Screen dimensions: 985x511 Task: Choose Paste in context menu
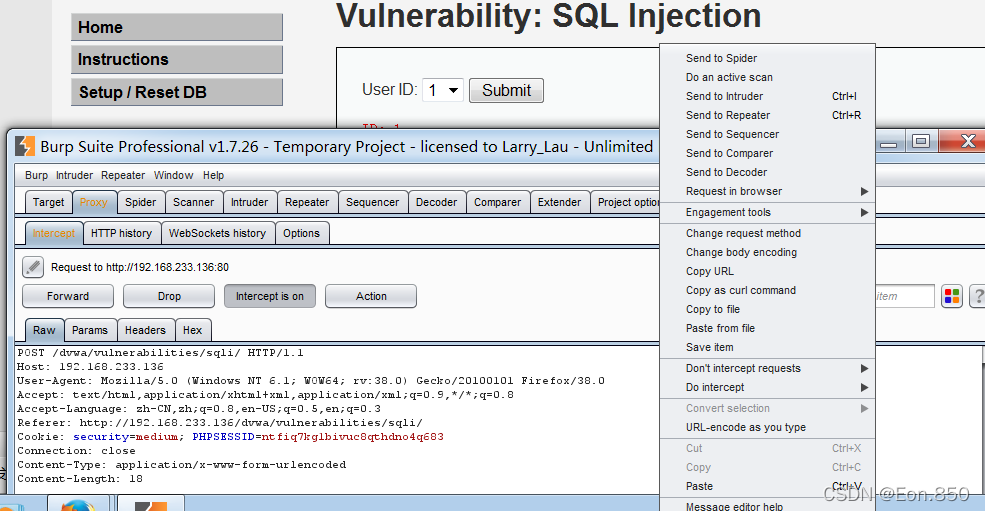point(767,486)
